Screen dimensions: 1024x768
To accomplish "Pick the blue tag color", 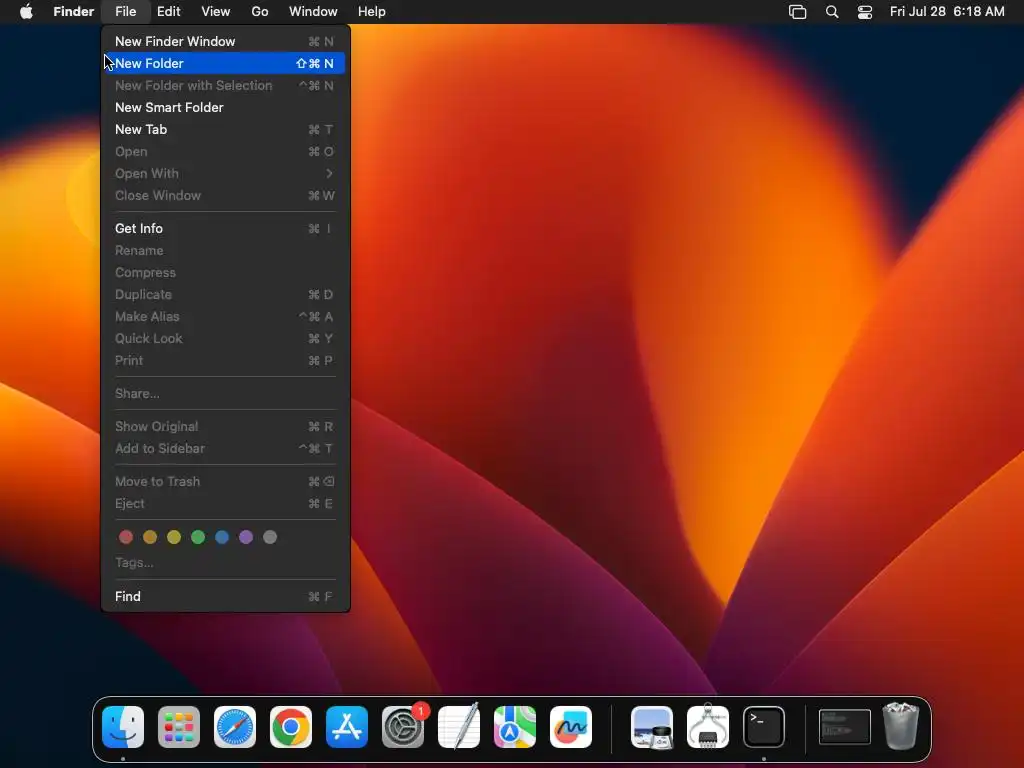I will click(222, 537).
